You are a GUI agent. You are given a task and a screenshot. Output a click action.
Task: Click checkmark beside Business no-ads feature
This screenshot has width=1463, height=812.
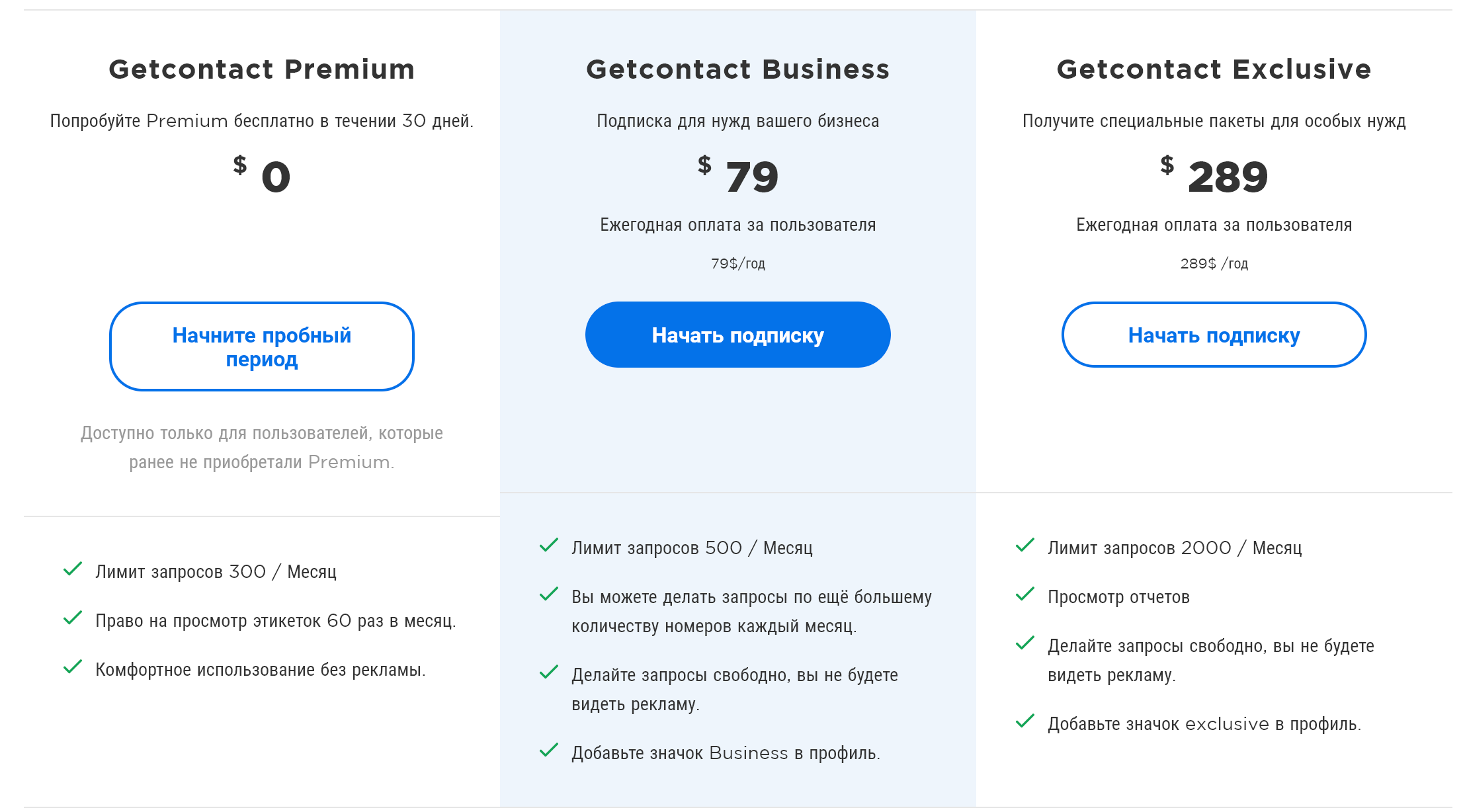(x=549, y=672)
